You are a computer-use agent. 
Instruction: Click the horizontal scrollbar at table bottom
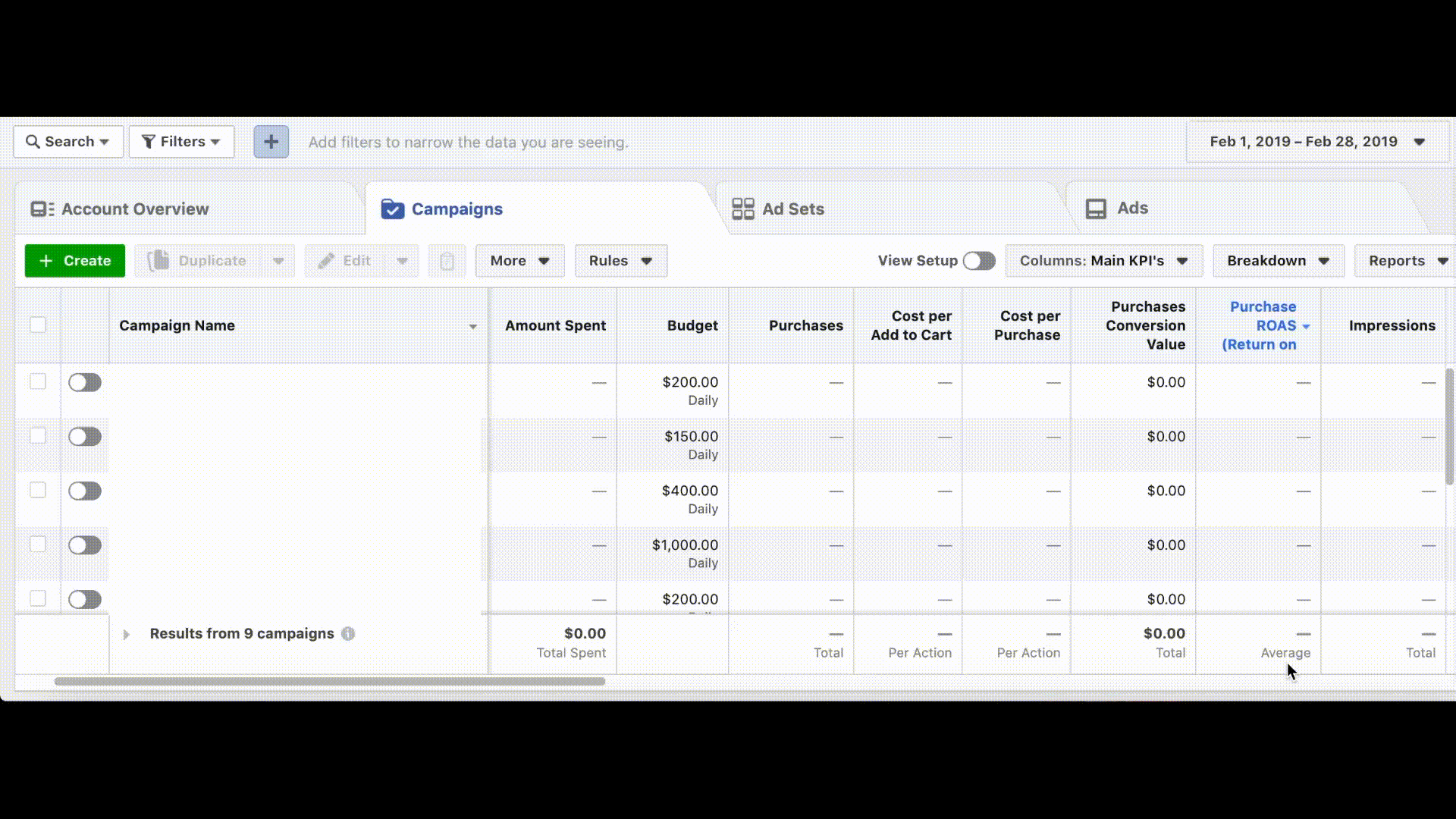(329, 681)
